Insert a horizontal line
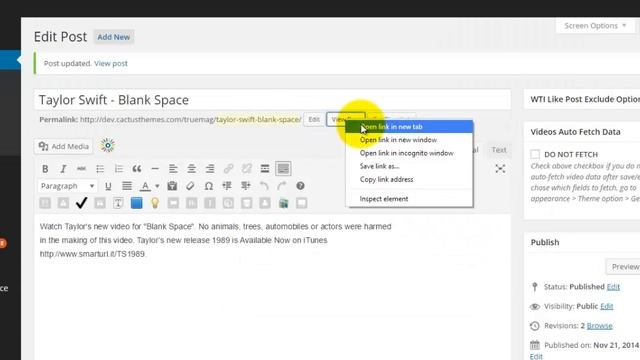Viewport: 640px width, 360px height. click(x=155, y=169)
